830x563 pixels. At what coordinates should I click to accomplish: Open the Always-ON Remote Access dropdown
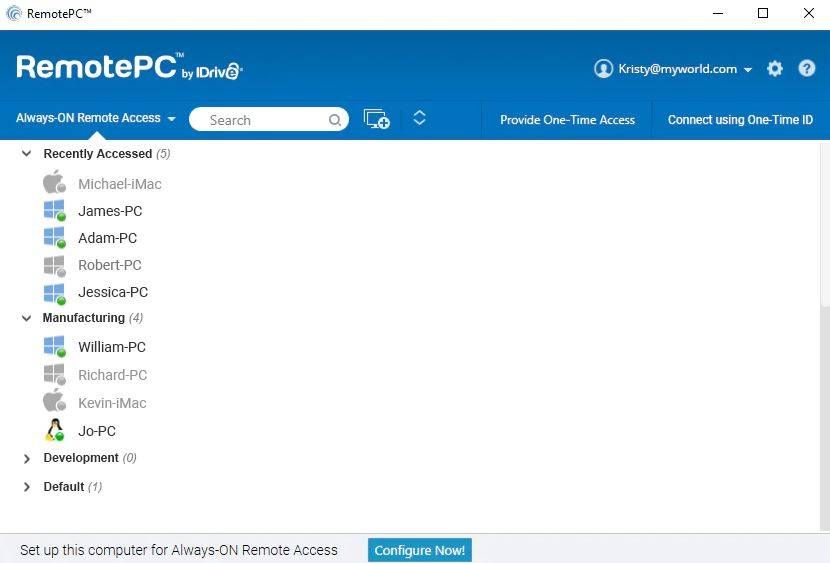point(96,118)
